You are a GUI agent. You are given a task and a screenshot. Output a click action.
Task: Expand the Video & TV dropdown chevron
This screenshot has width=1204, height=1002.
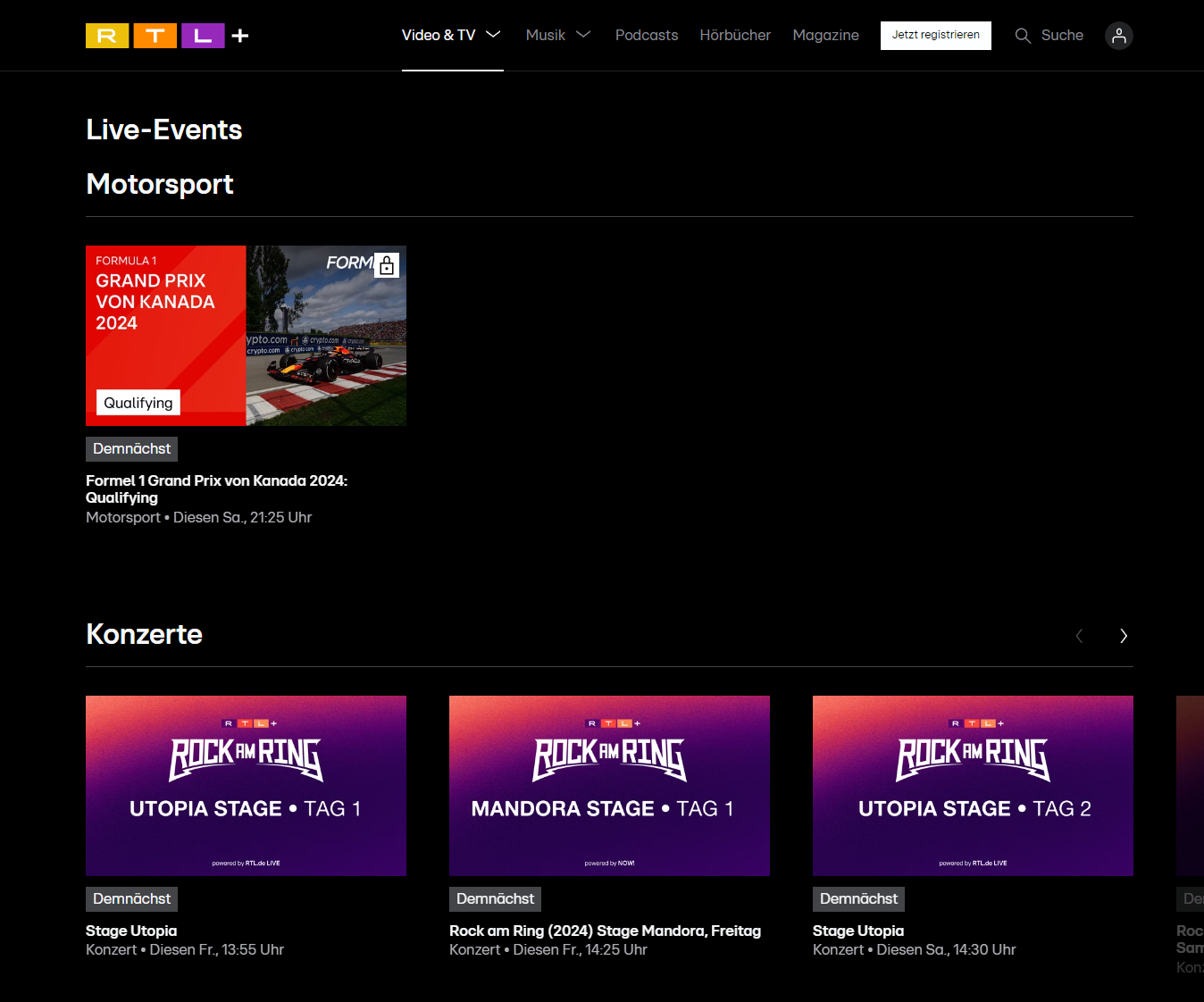(x=493, y=35)
